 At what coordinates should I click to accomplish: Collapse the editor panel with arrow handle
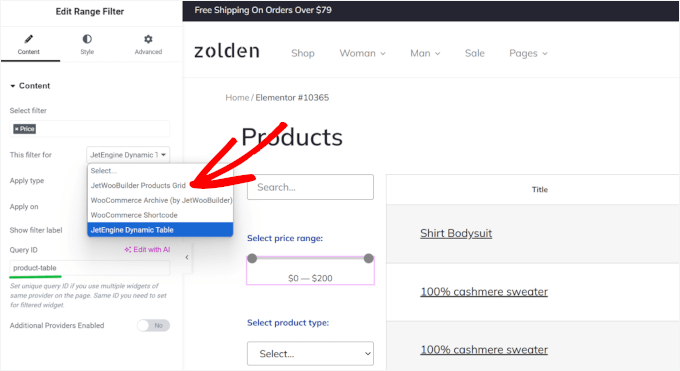point(187,257)
